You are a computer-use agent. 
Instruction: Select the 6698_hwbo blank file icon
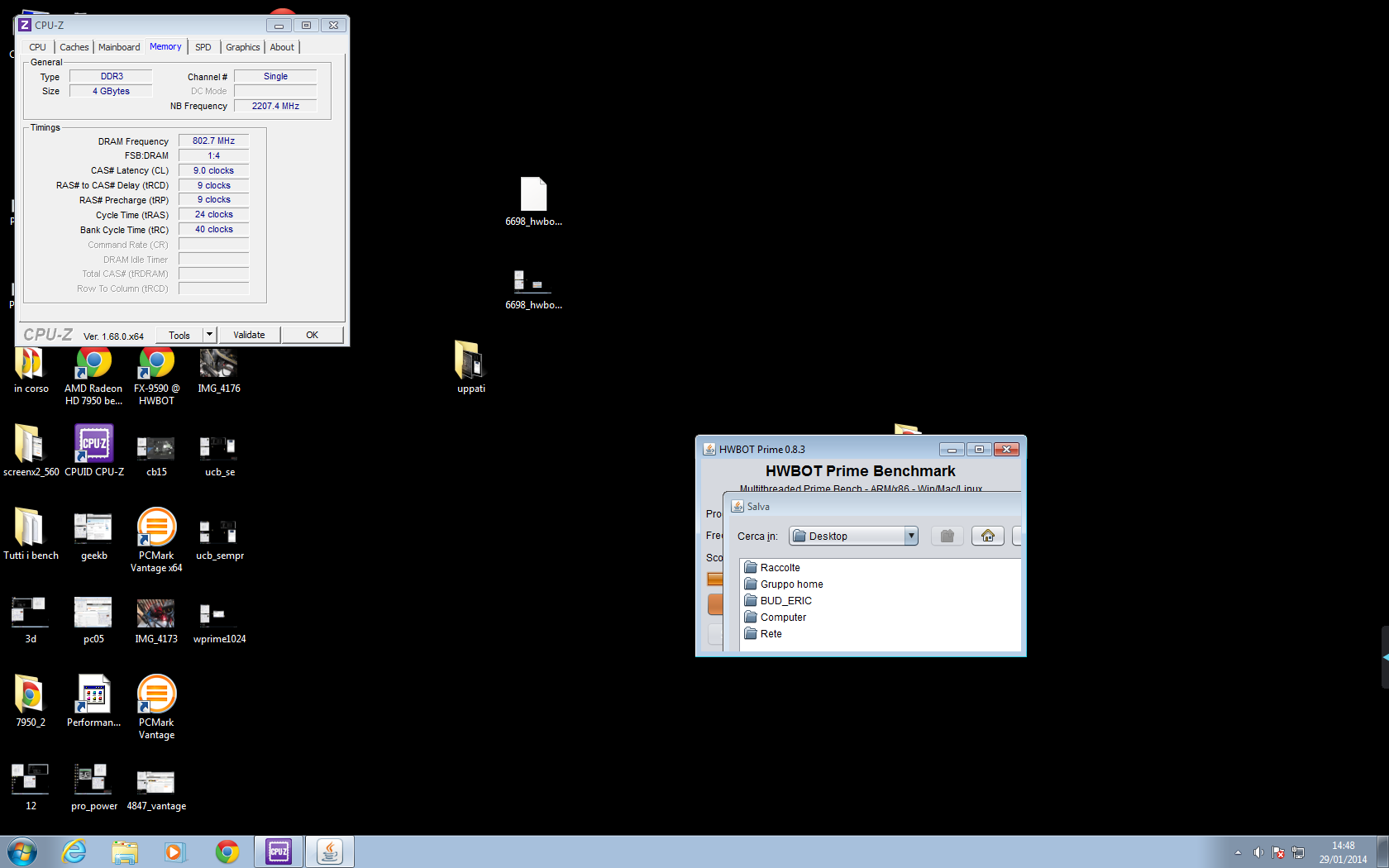[533, 201]
